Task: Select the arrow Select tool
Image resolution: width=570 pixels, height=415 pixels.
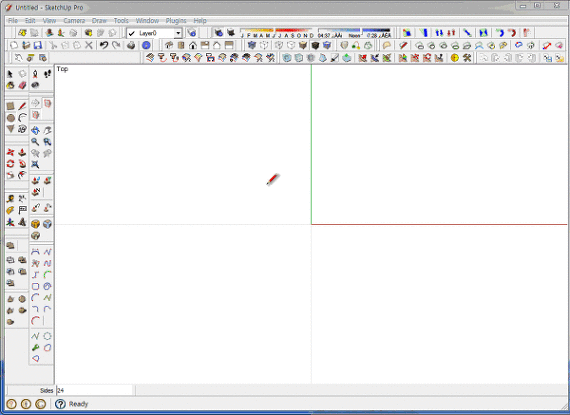Action: point(10,74)
